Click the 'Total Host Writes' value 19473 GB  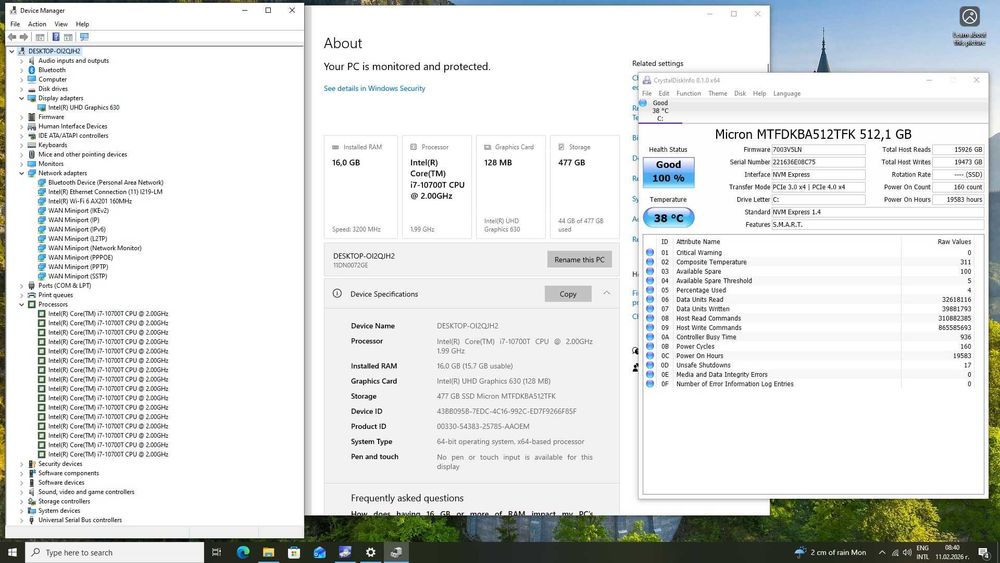(958, 163)
